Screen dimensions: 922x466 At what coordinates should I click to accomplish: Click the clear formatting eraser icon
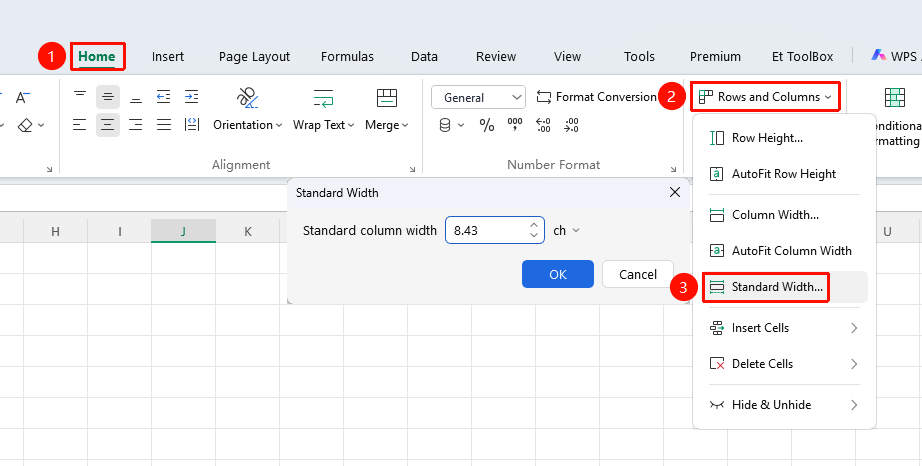click(25, 125)
